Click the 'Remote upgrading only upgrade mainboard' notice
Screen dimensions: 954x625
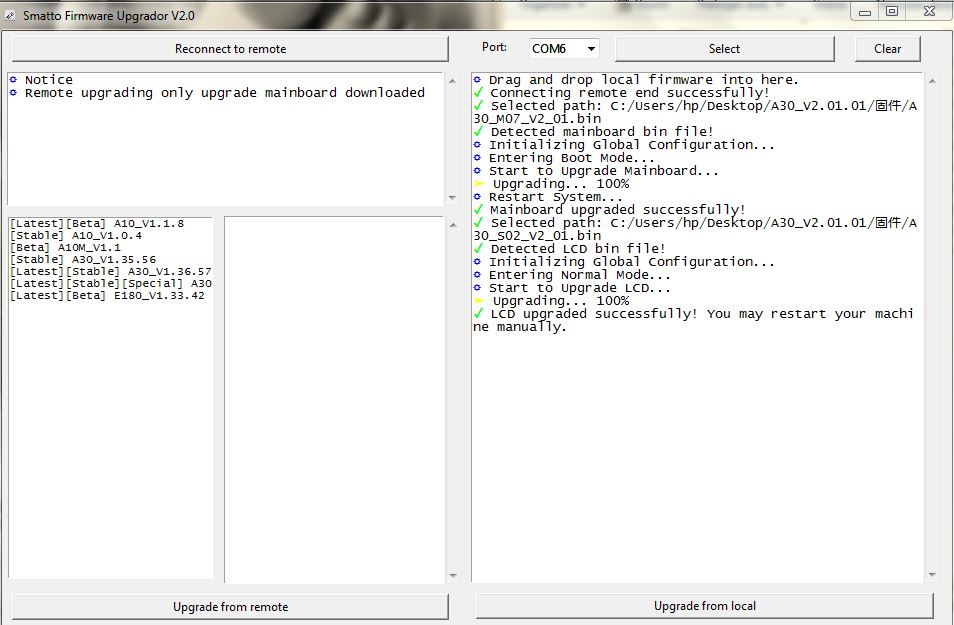pyautogui.click(x=217, y=93)
